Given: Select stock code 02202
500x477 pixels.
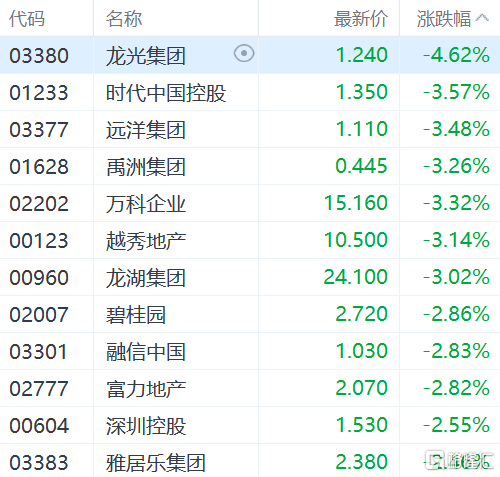Looking at the screenshot, I should click(x=39, y=204).
